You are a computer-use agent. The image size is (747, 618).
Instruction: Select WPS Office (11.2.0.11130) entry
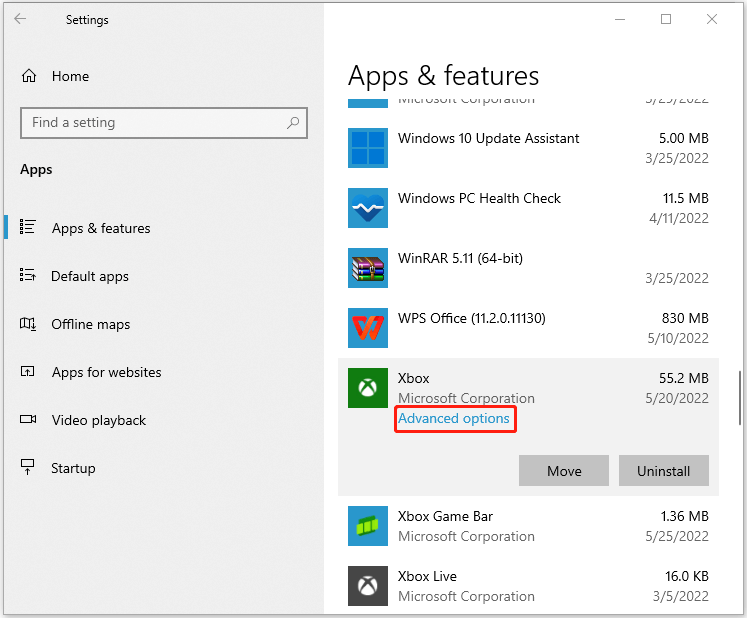(x=528, y=328)
